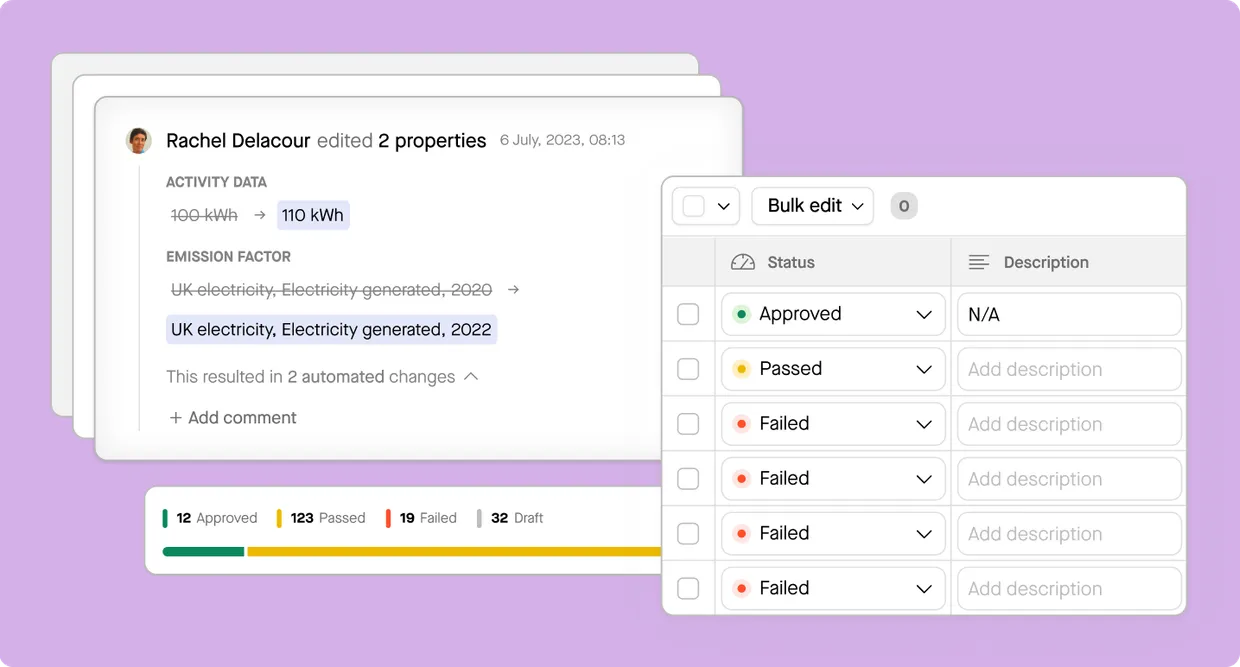Click the arrow icon after 100 kWh

(258, 215)
